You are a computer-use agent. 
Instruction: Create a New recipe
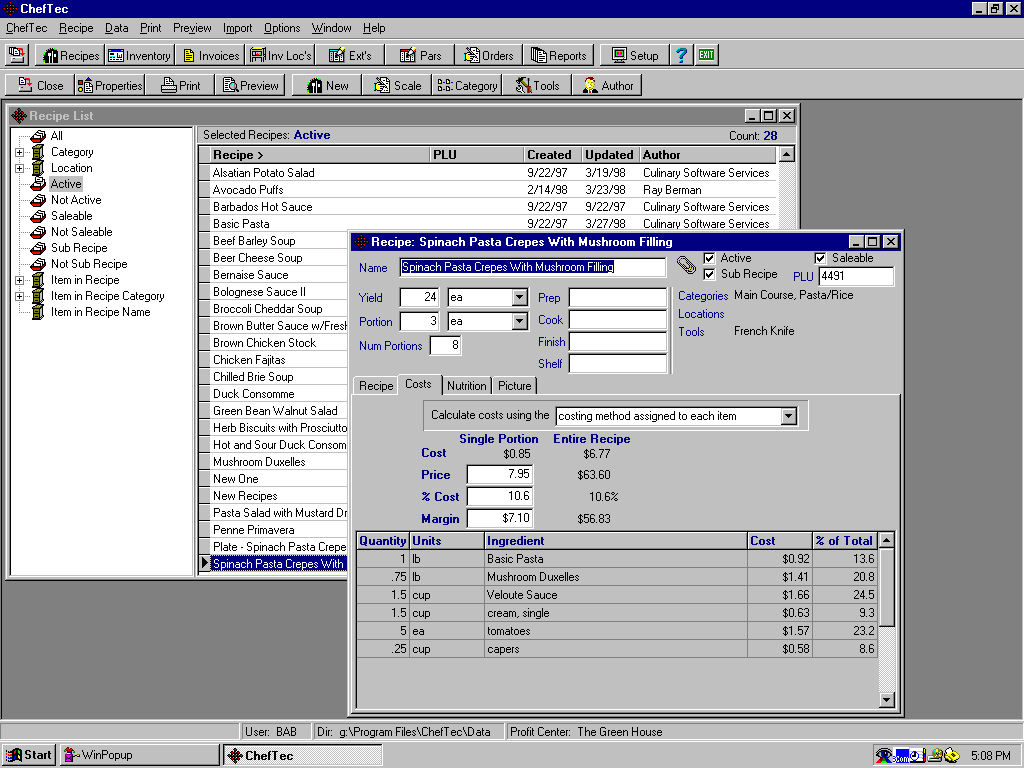(327, 86)
